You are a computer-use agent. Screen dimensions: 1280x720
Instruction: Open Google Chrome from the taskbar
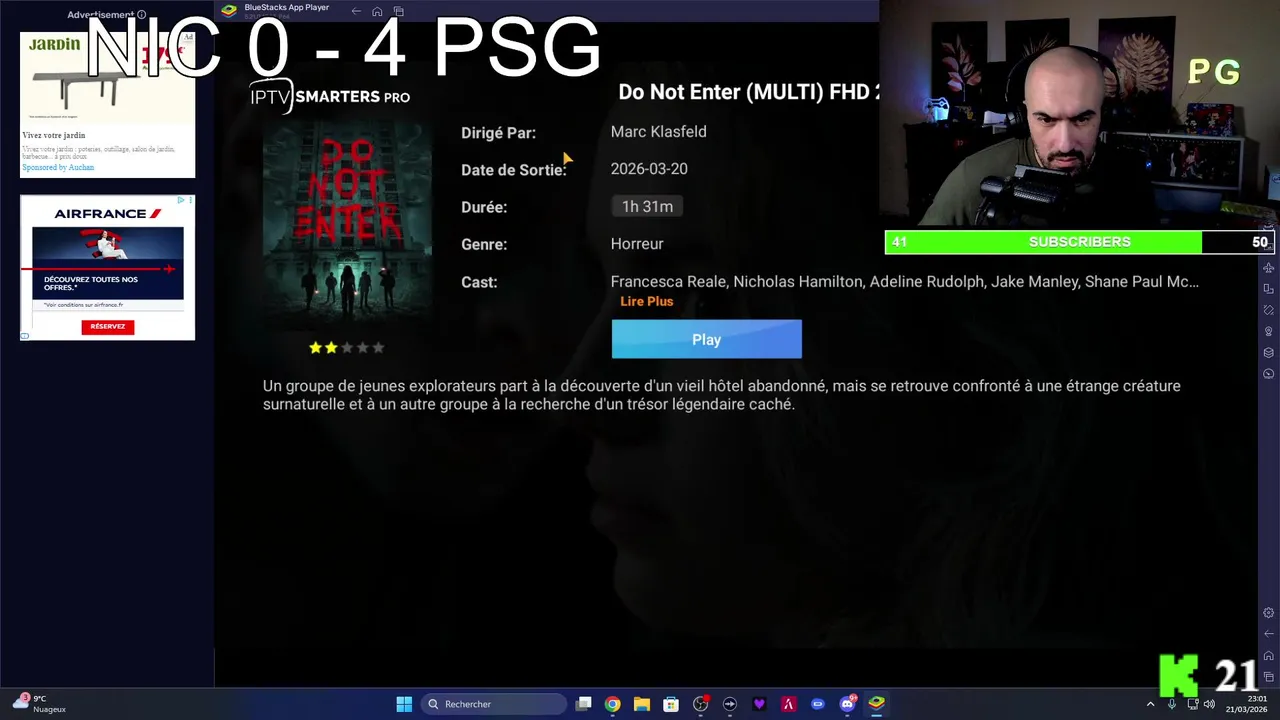coord(612,704)
